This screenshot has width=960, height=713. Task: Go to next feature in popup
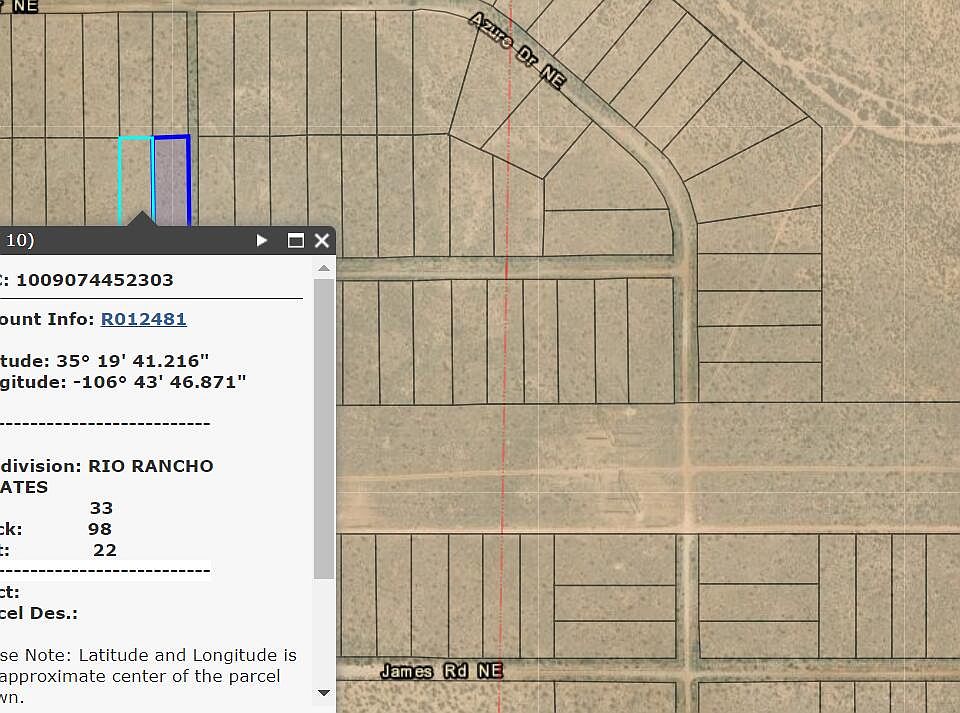pyautogui.click(x=261, y=241)
